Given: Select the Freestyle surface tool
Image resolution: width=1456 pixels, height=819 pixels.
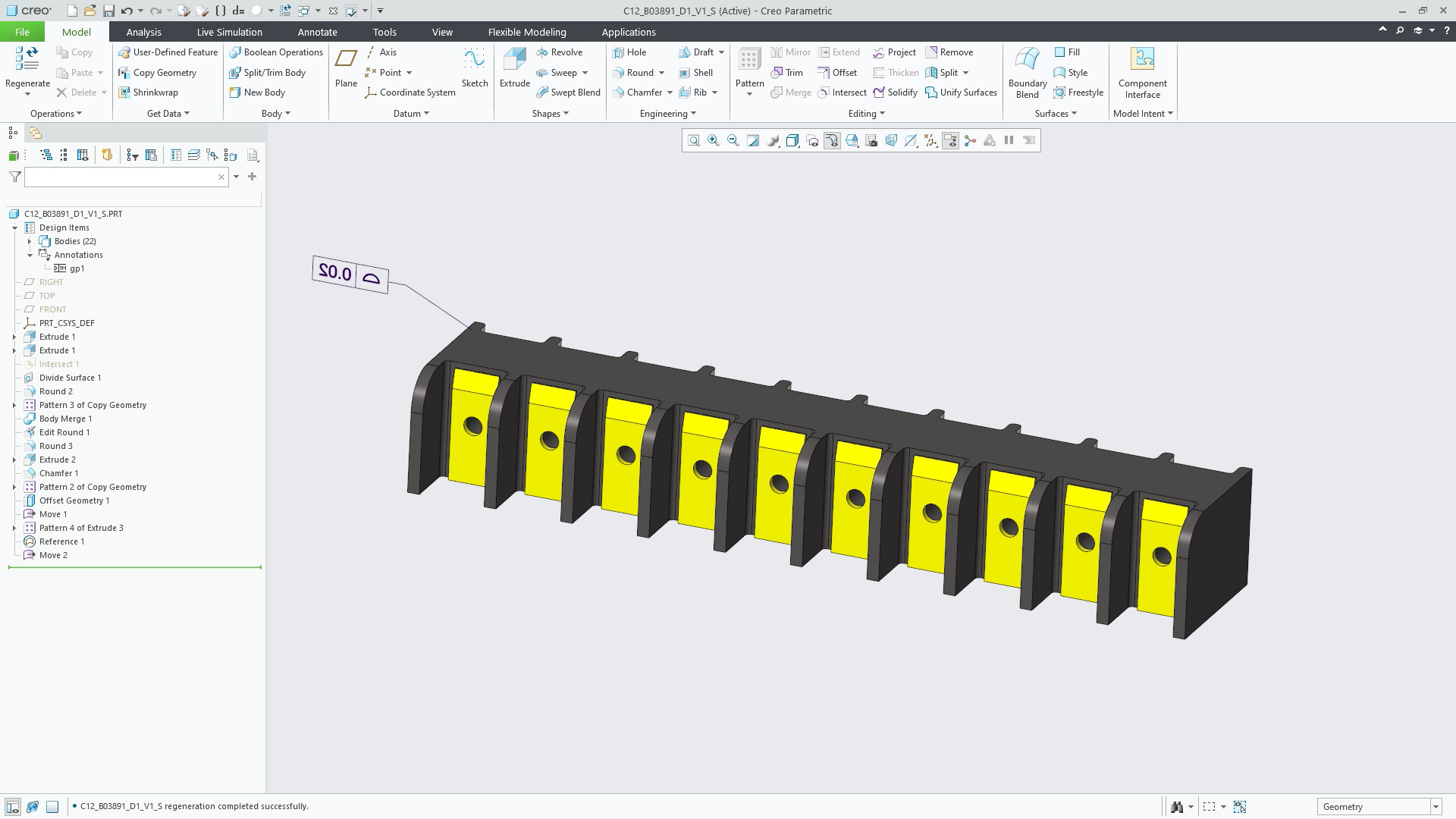Looking at the screenshot, I should point(1078,93).
